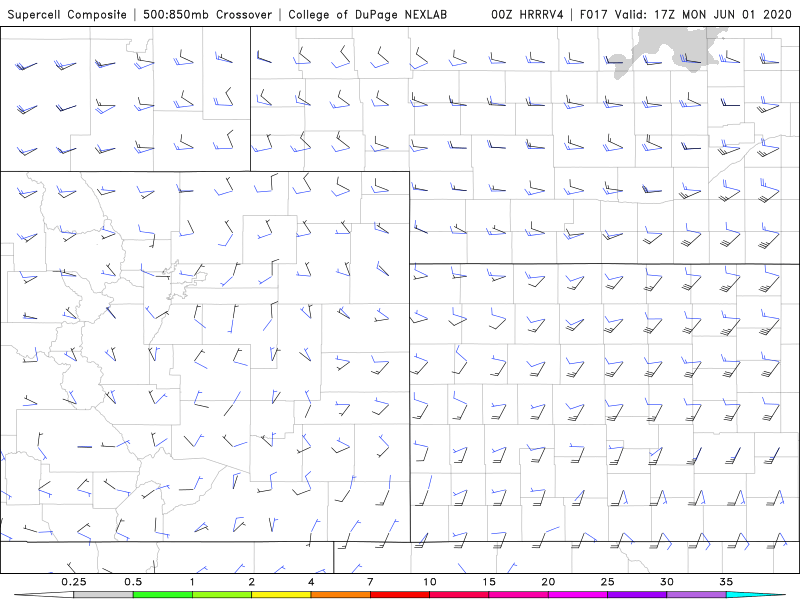
Task: Select the gray 0.25–0.5 color bar segment
Action: point(103,595)
